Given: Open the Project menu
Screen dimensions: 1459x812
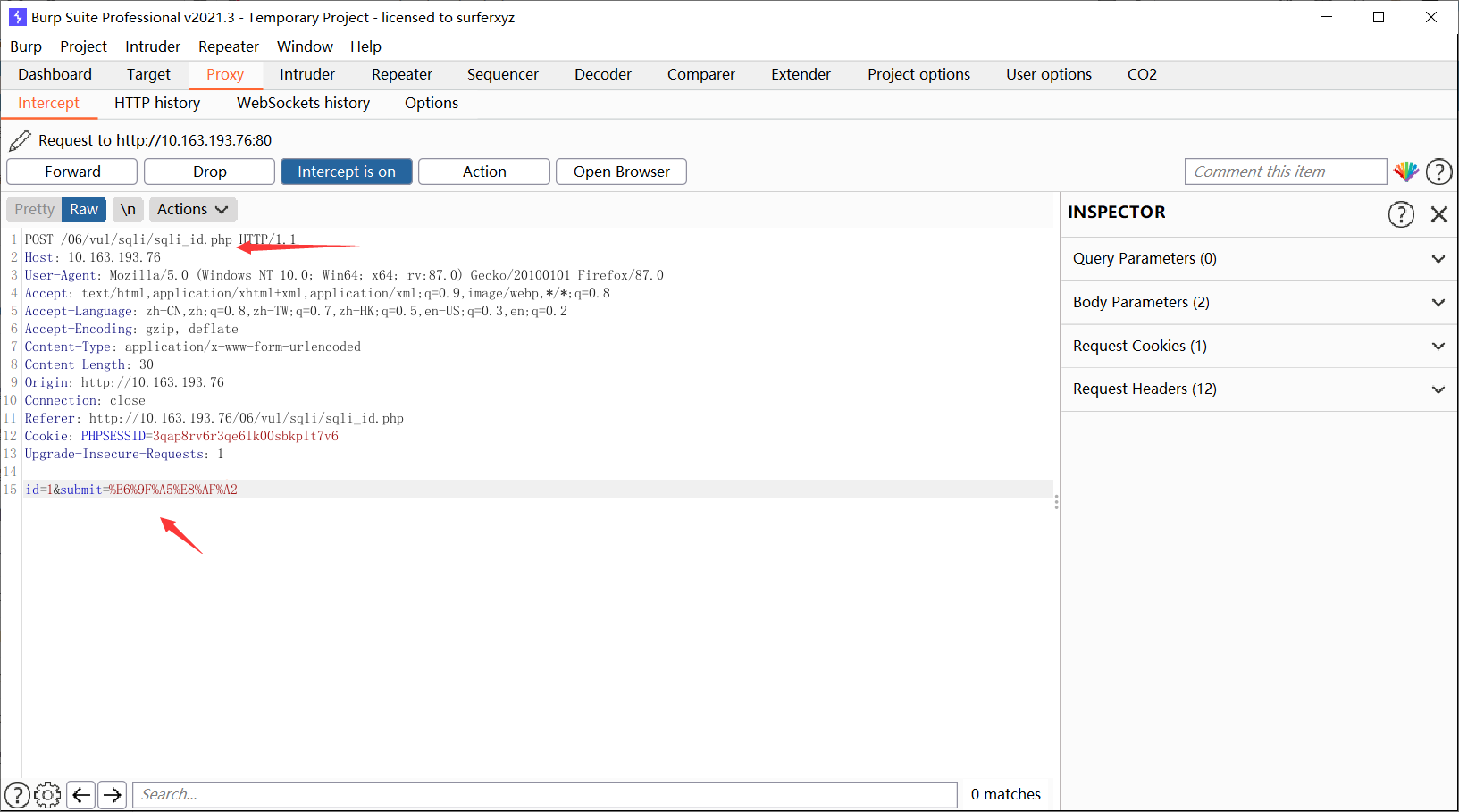Looking at the screenshot, I should 83,46.
